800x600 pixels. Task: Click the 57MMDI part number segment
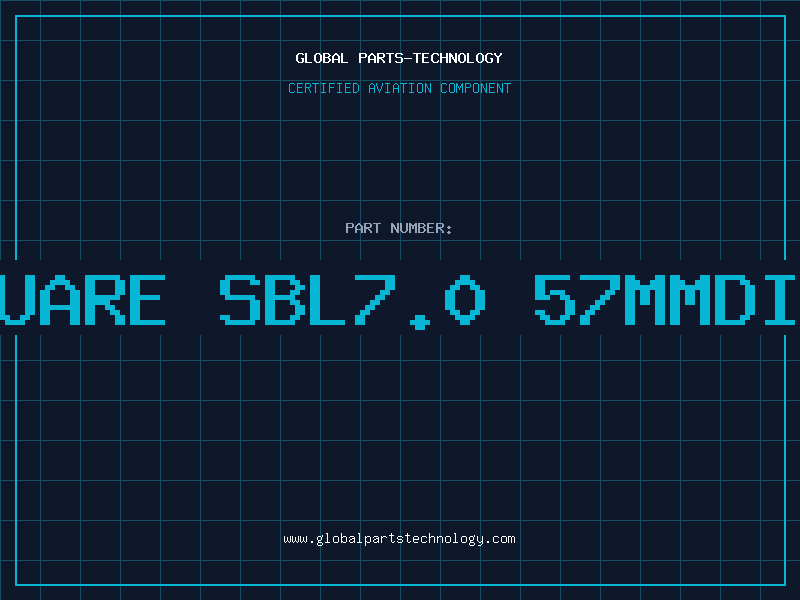click(x=665, y=301)
